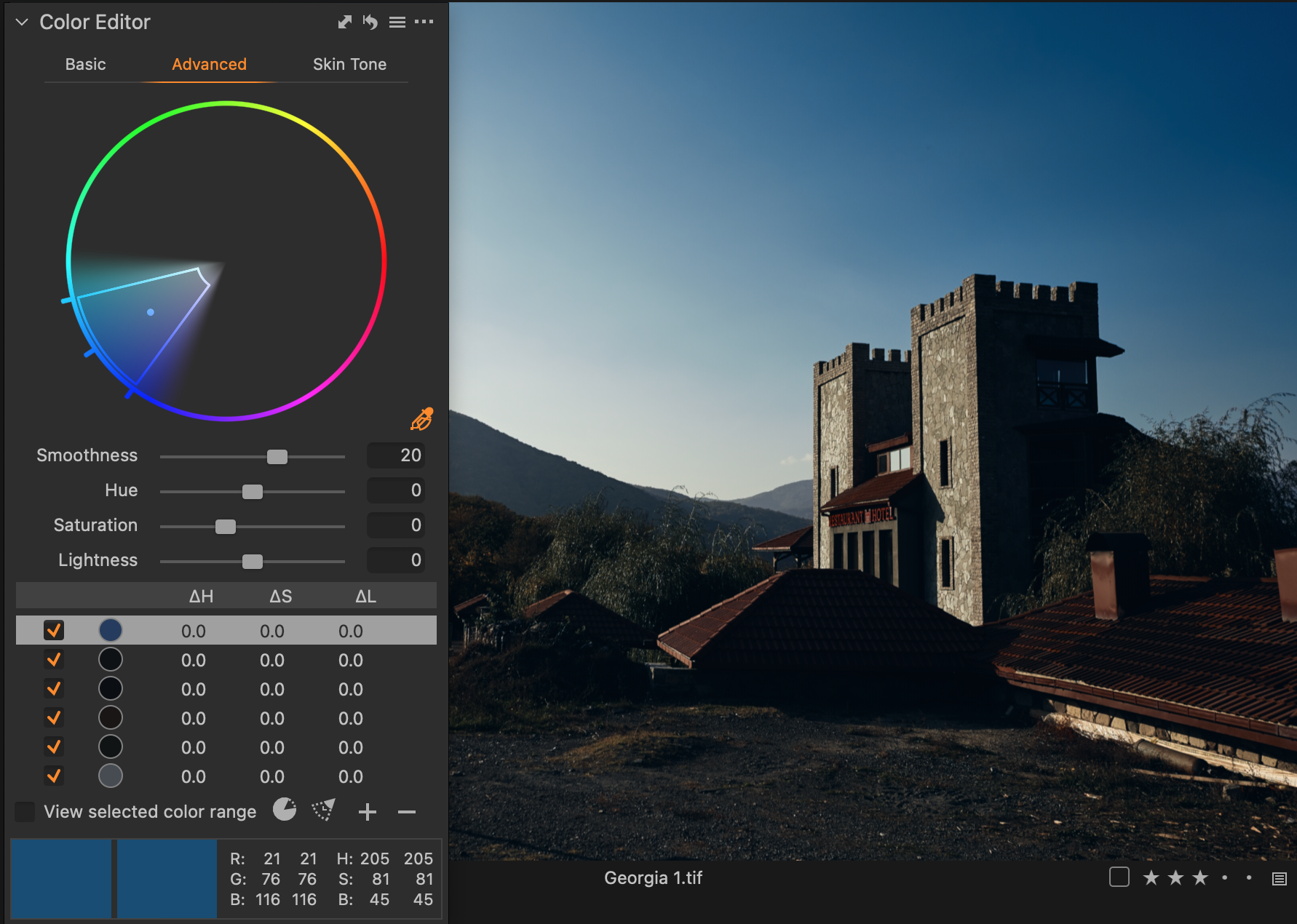Disable the first blue color correction

[x=53, y=630]
